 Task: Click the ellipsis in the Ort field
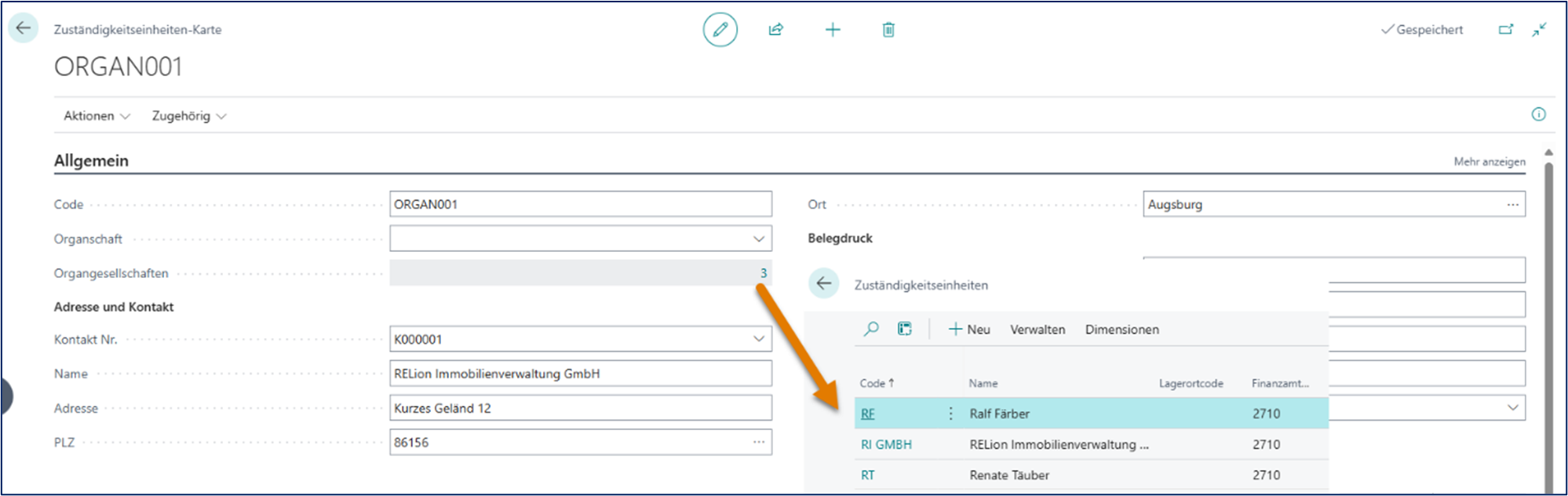(x=1512, y=205)
